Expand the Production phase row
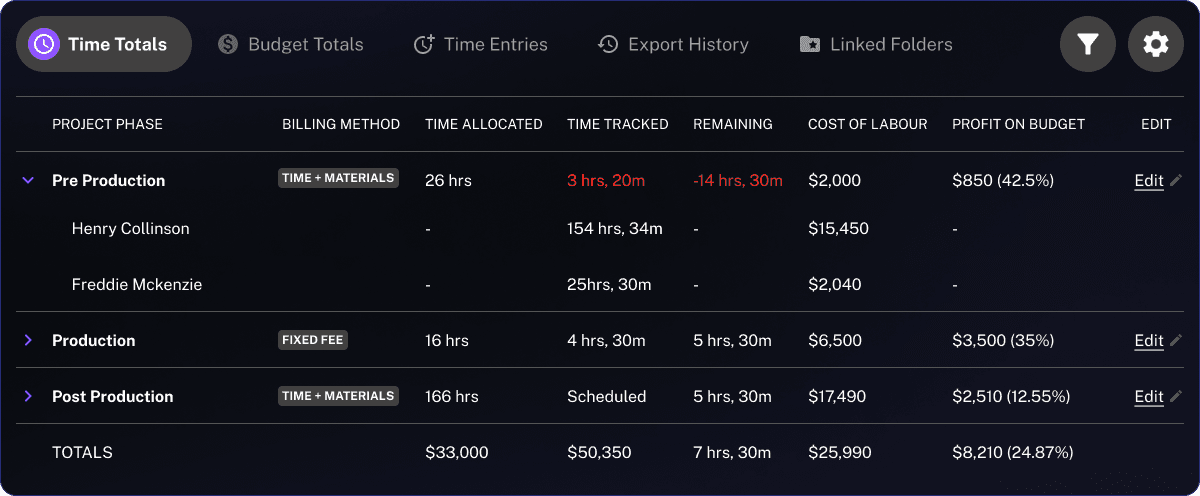The height and width of the screenshot is (496, 1200). 28,340
